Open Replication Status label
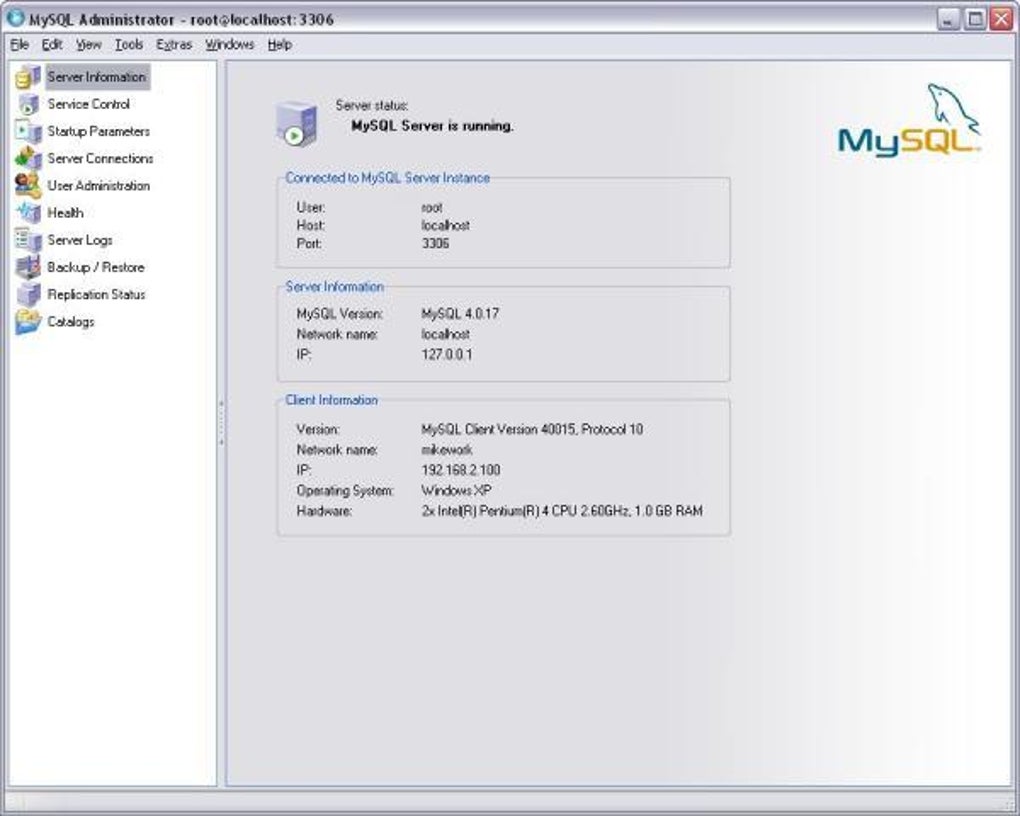The image size is (1020, 816). click(96, 295)
